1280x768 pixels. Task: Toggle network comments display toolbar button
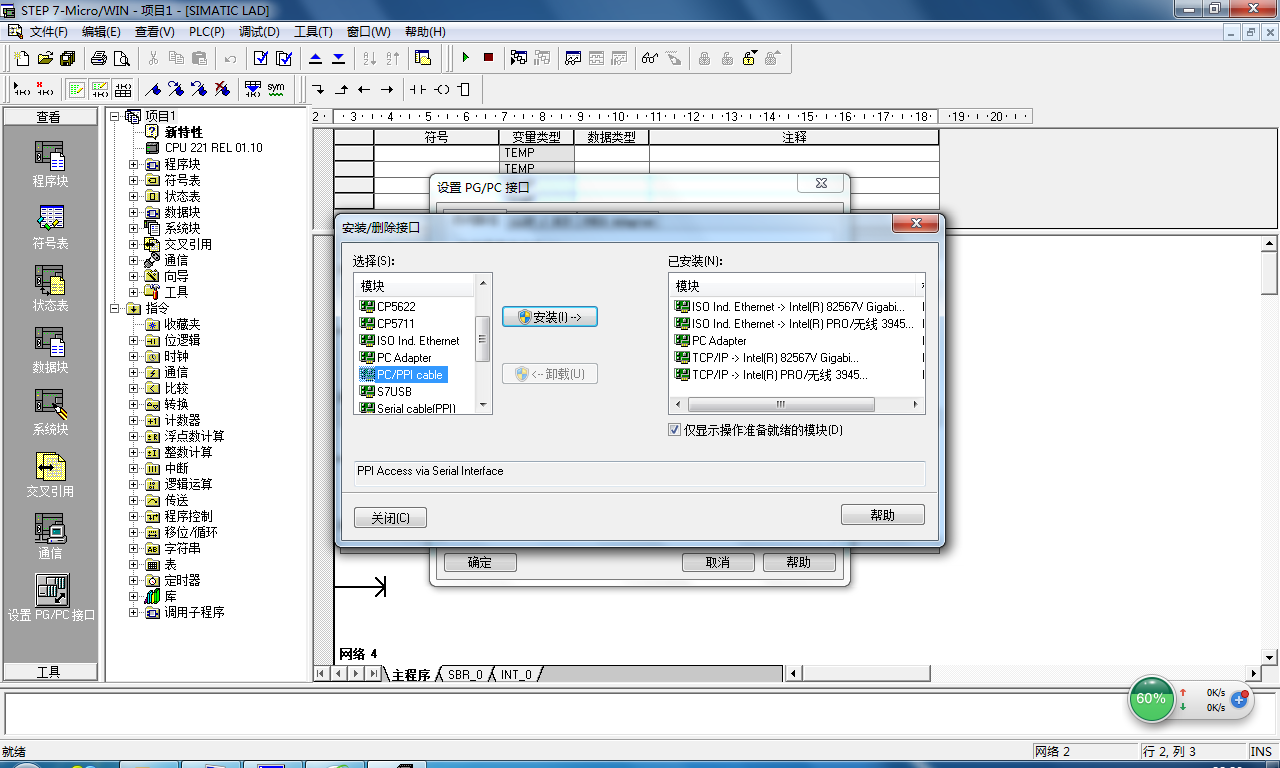point(99,89)
